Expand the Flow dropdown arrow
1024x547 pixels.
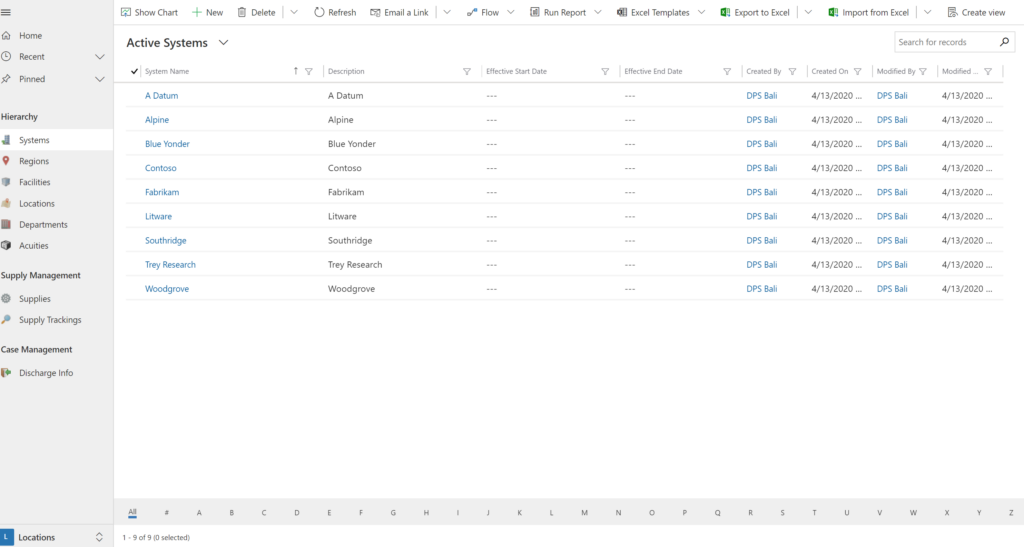(x=511, y=12)
